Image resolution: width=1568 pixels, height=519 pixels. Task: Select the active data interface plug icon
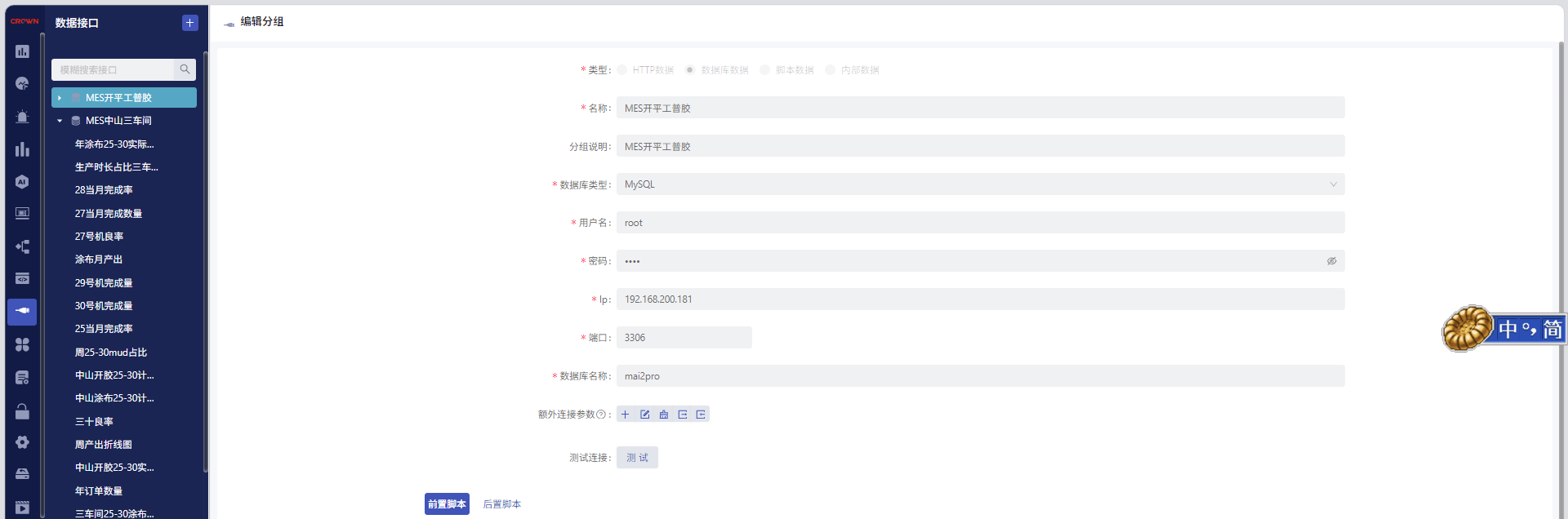(22, 311)
